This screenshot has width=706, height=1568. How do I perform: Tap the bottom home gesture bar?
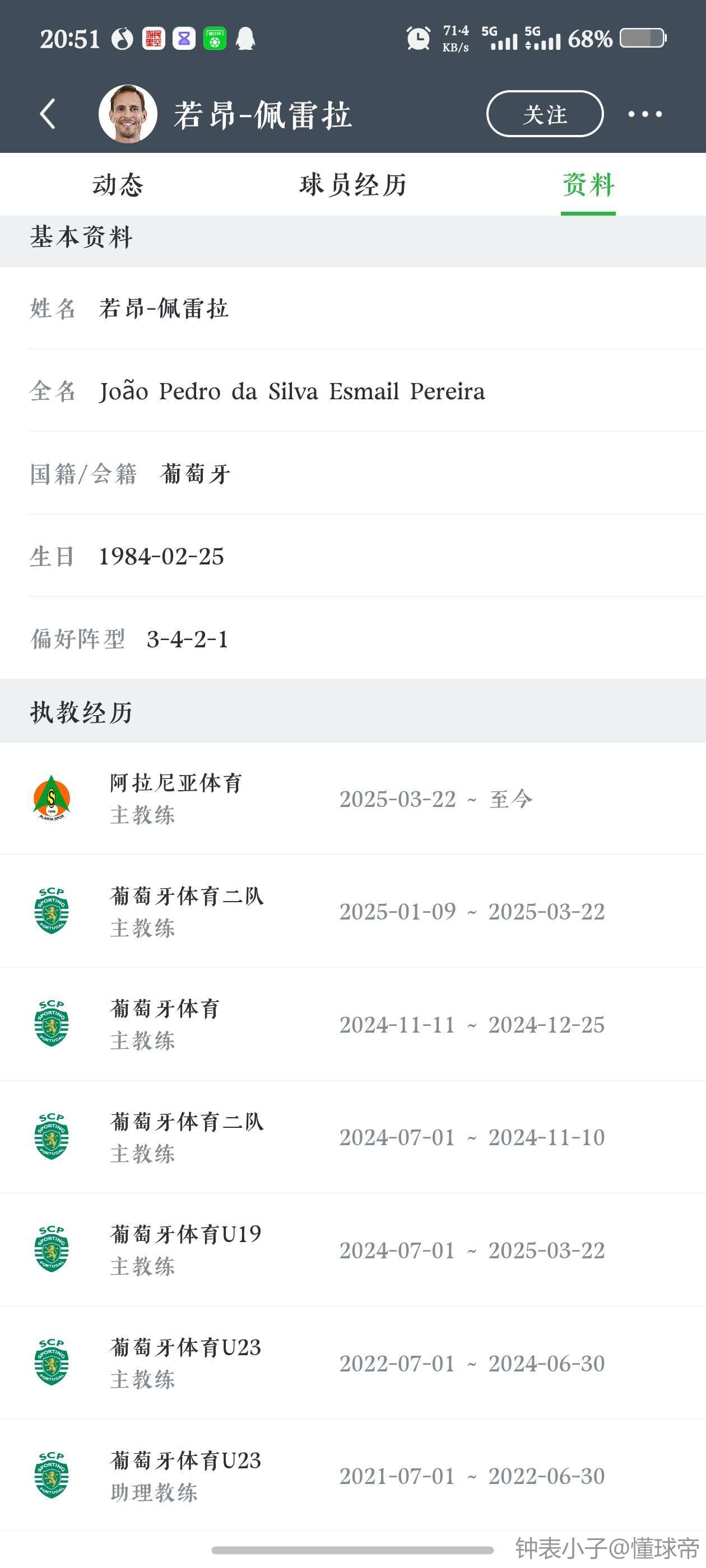[352, 1550]
